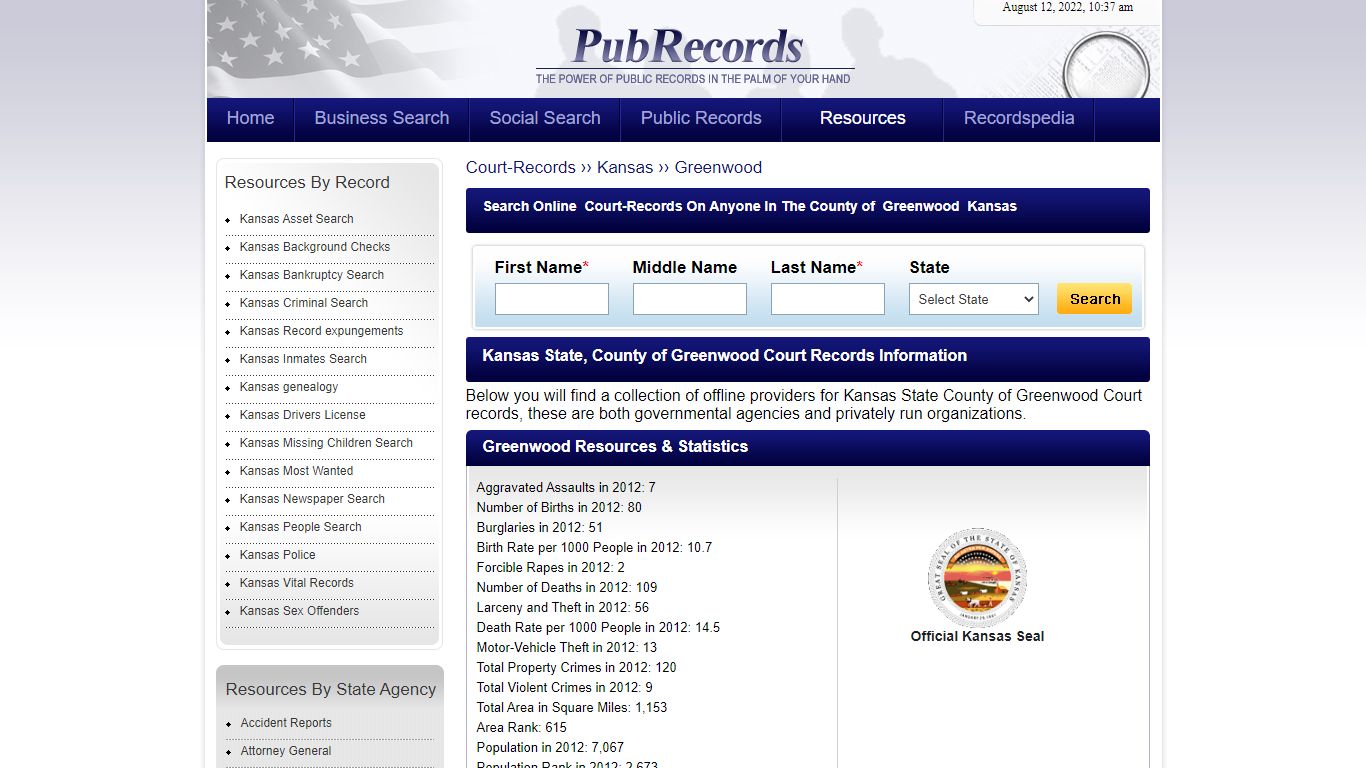Click 'Birth Rate per 1000 People' statistic
The image size is (1366, 768).
point(594,548)
